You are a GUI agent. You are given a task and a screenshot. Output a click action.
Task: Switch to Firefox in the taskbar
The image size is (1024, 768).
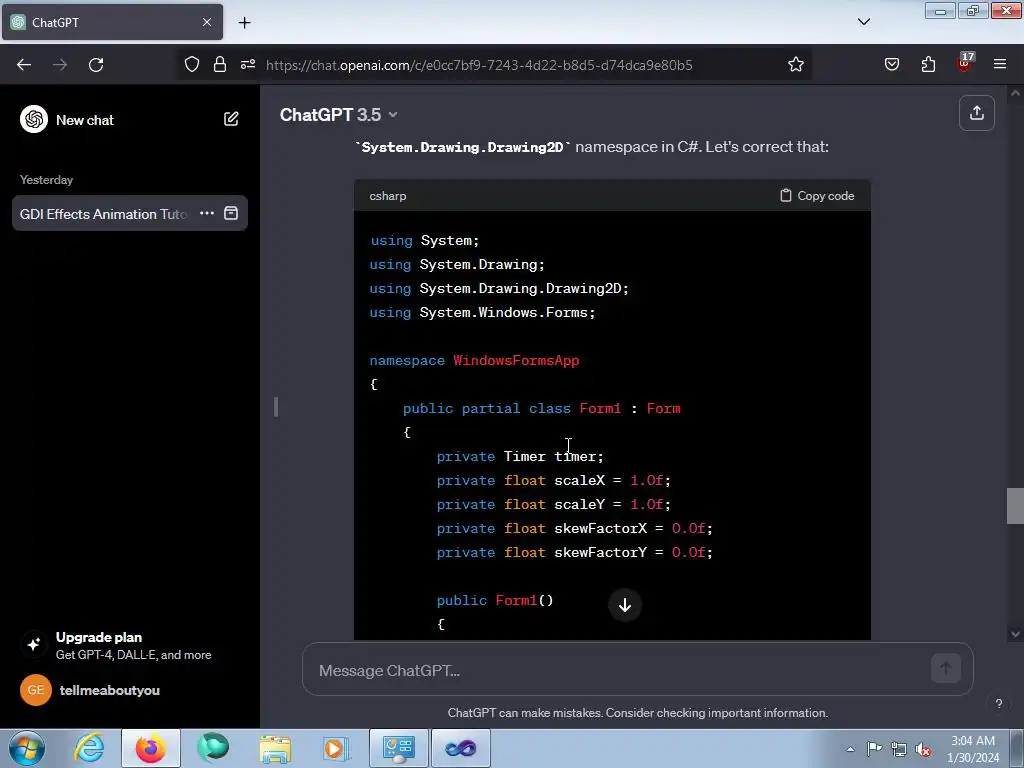(x=150, y=748)
